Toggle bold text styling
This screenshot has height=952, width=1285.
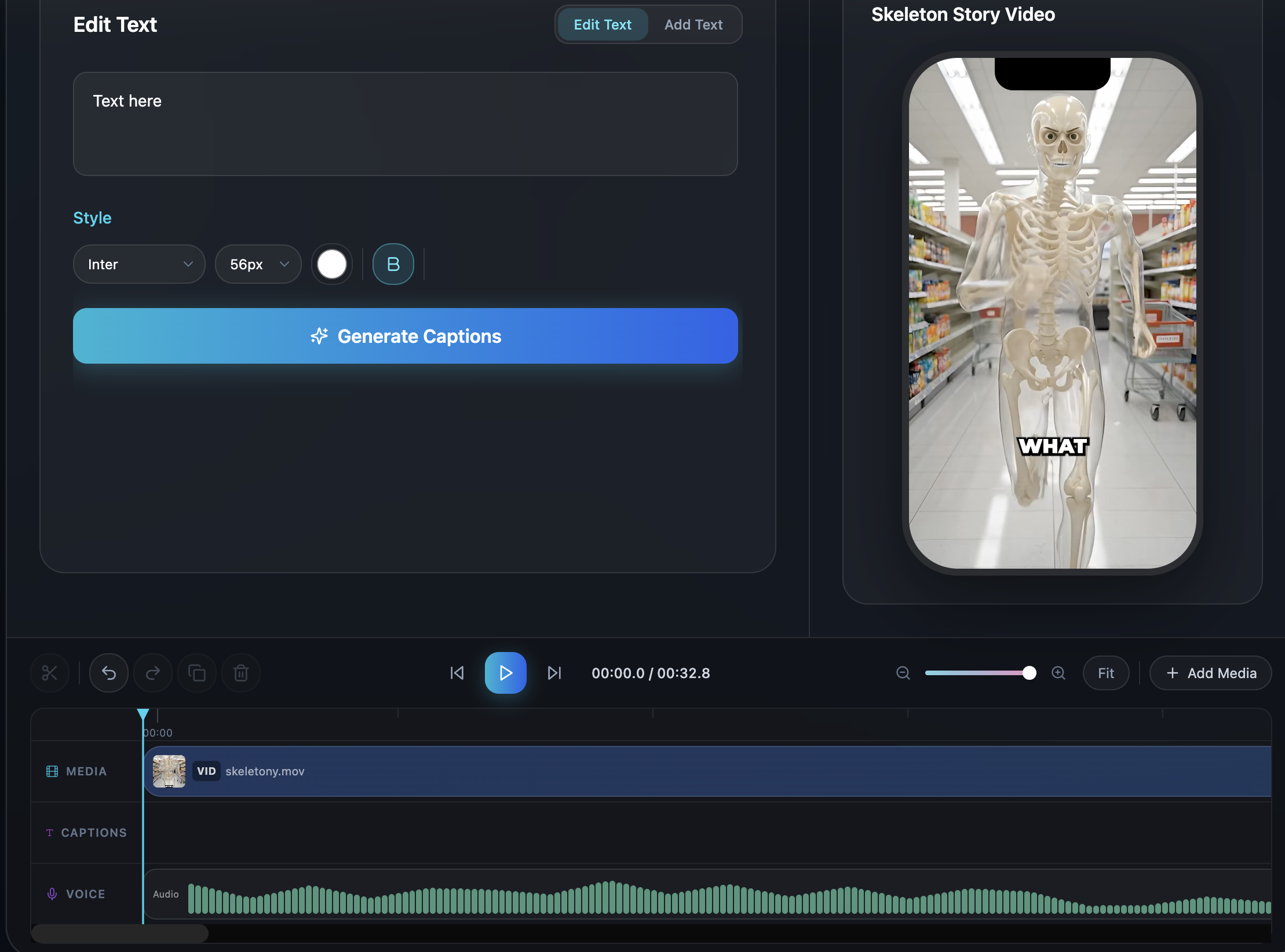(x=392, y=264)
